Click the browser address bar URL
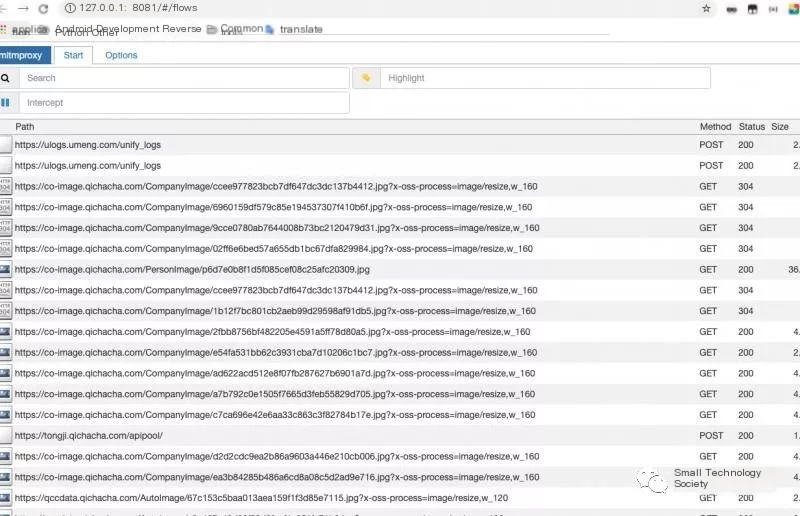This screenshot has width=800, height=516. (x=138, y=8)
